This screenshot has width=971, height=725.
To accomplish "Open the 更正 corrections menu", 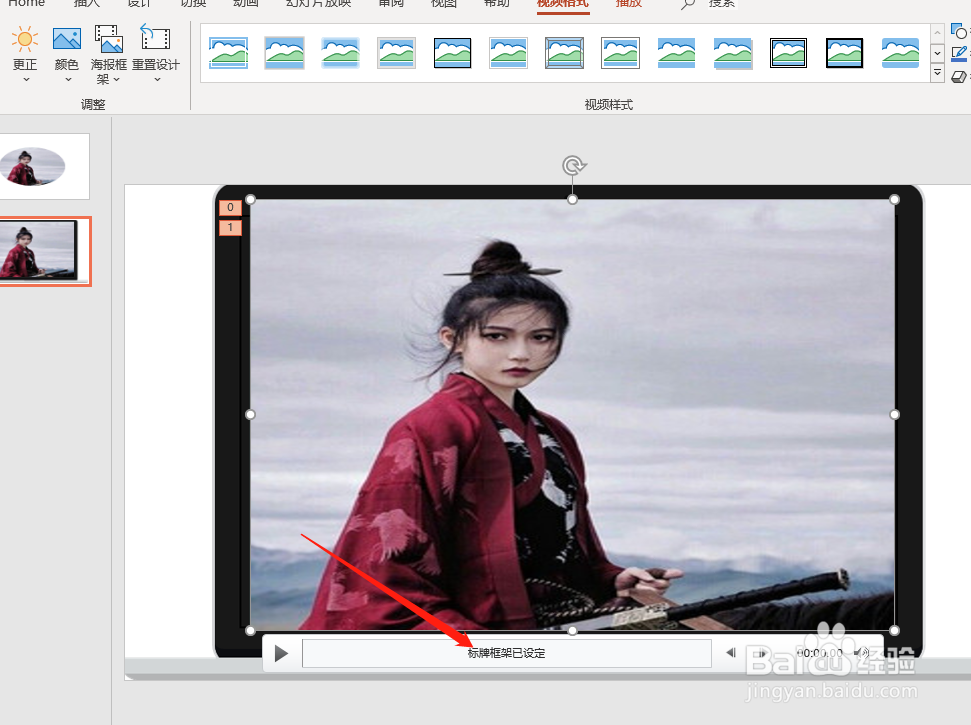I will click(25, 53).
